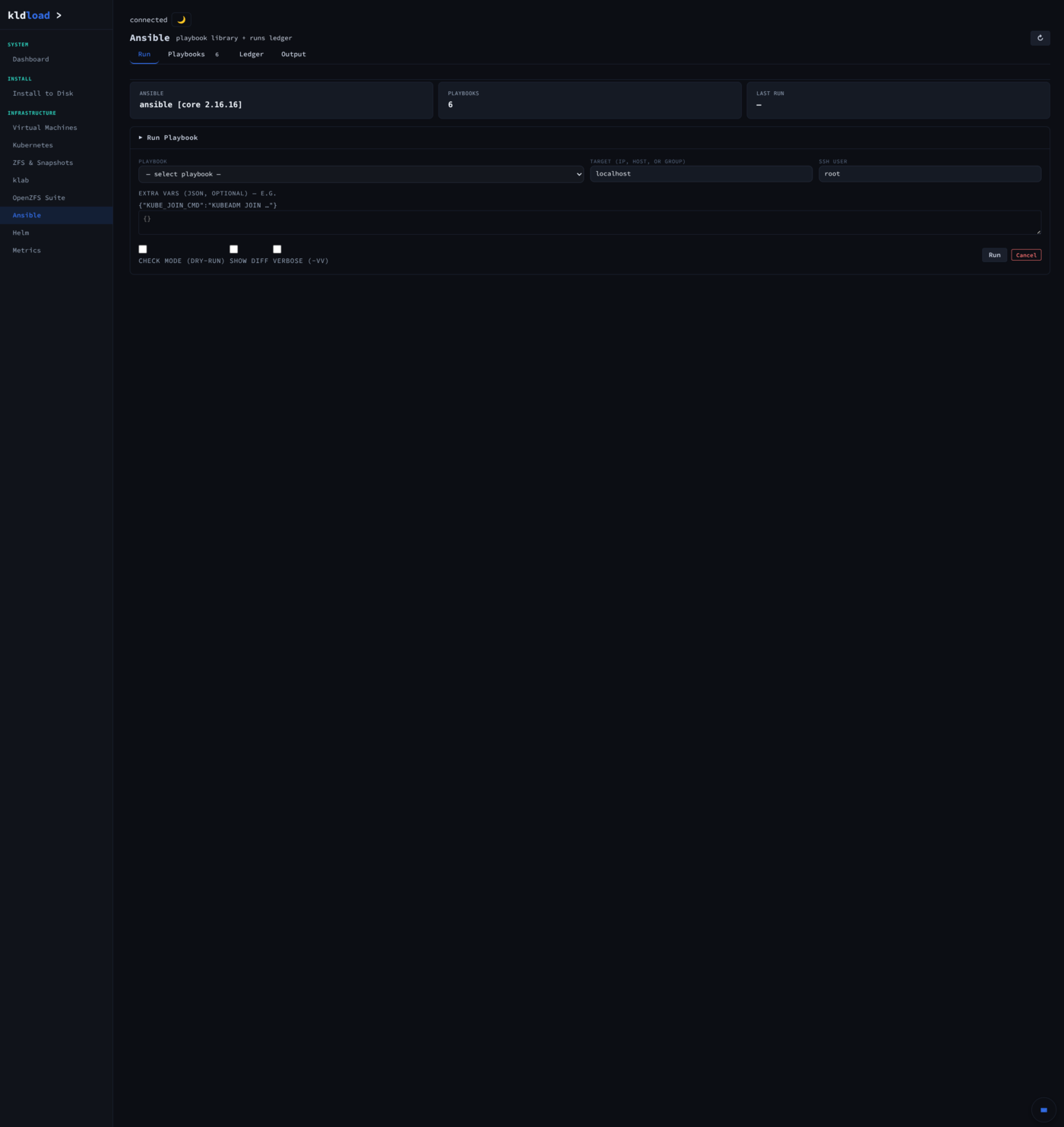Click the Run button
1064x1127 pixels.
[x=994, y=255]
